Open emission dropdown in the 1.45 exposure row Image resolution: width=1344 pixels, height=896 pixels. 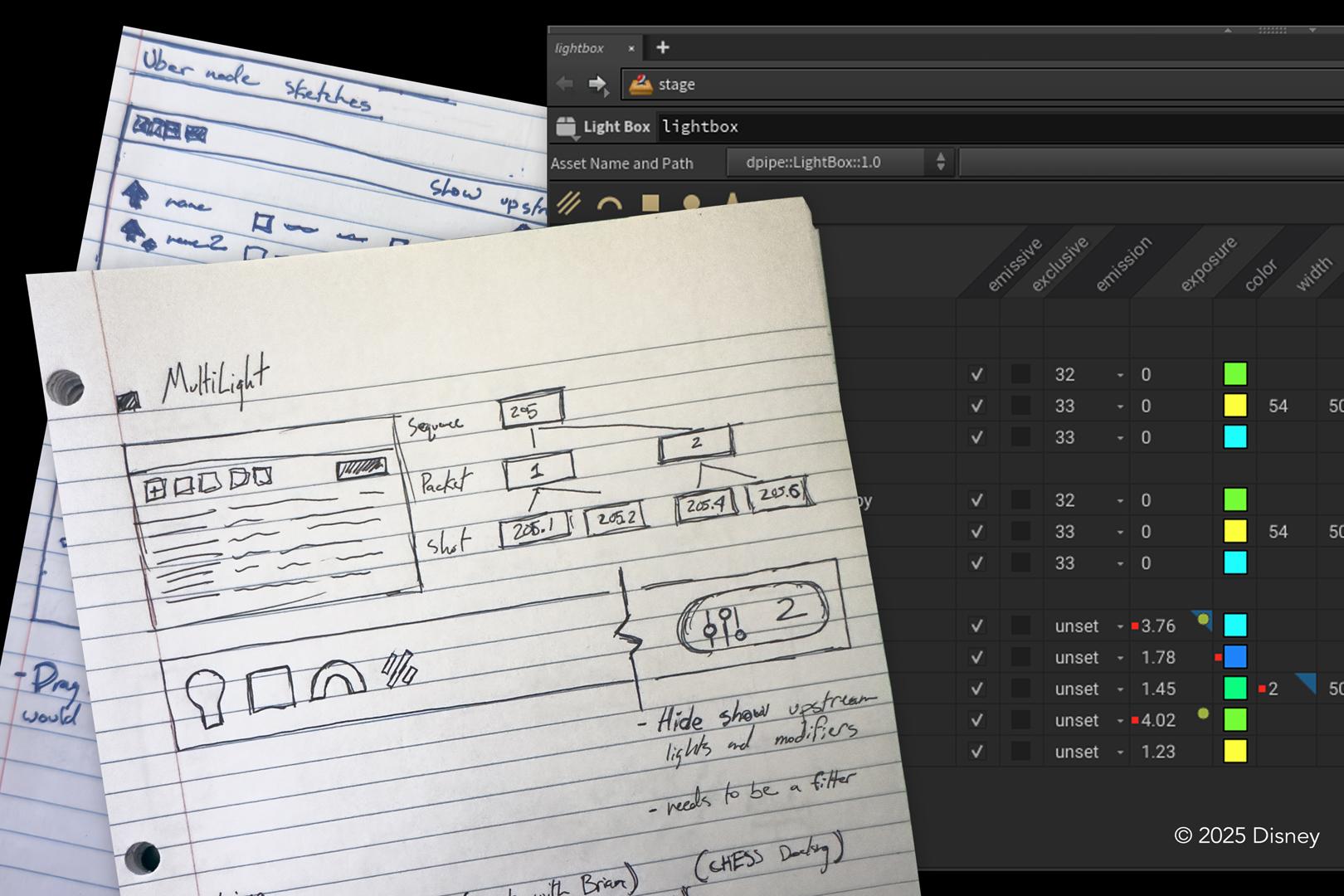pyautogui.click(x=1120, y=689)
